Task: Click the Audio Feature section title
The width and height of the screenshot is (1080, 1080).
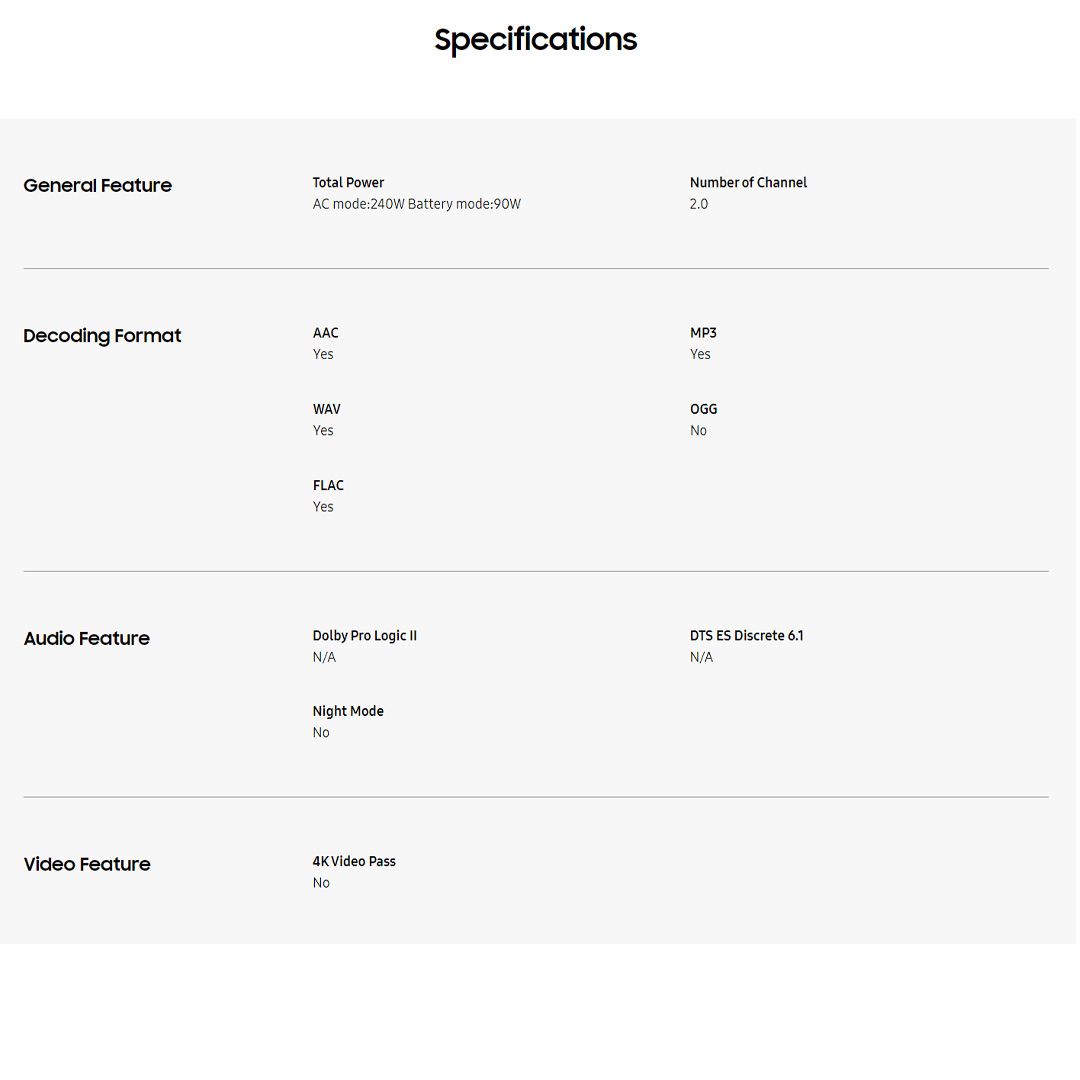Action: [87, 639]
